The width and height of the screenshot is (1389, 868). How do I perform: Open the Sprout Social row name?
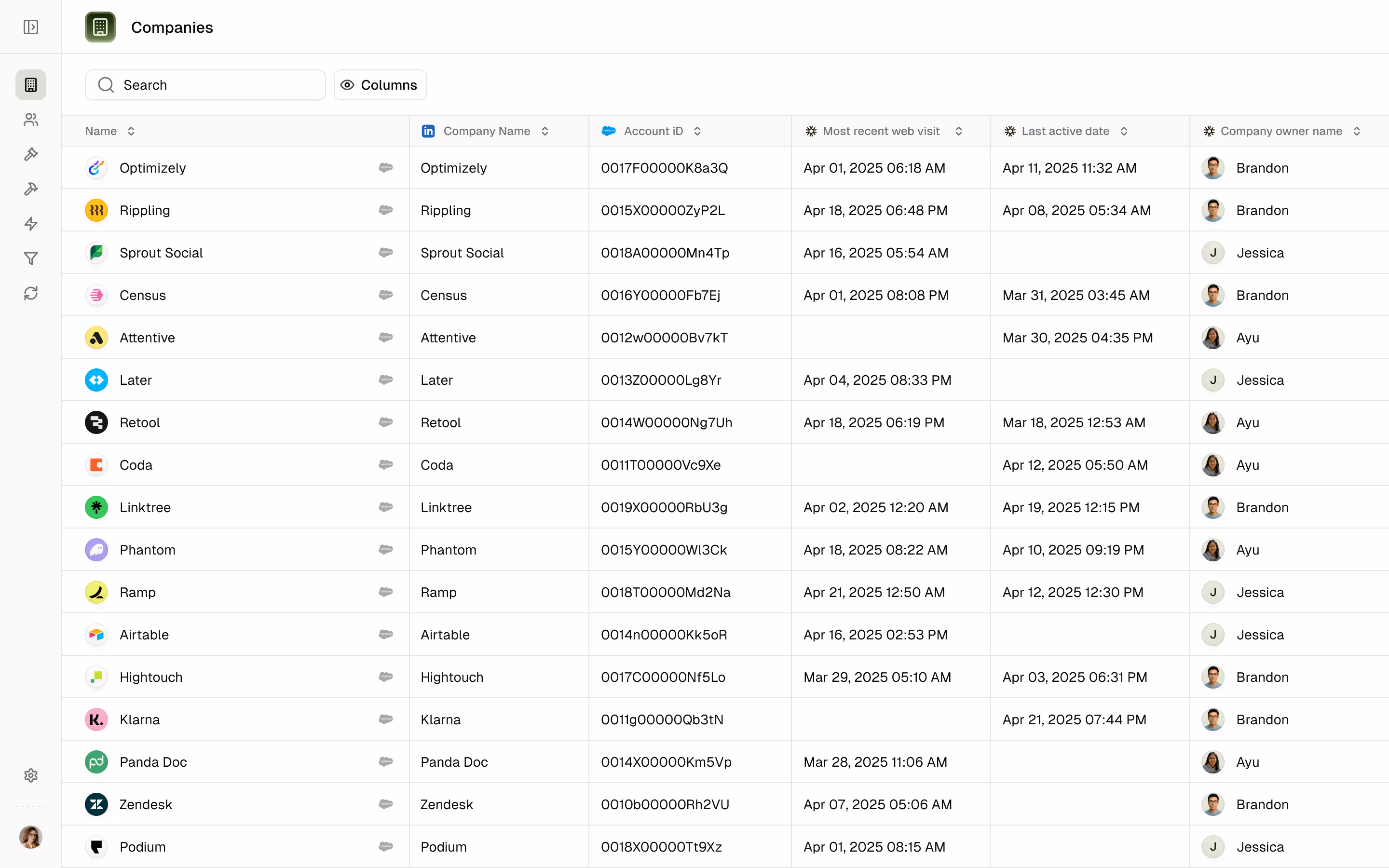161,253
